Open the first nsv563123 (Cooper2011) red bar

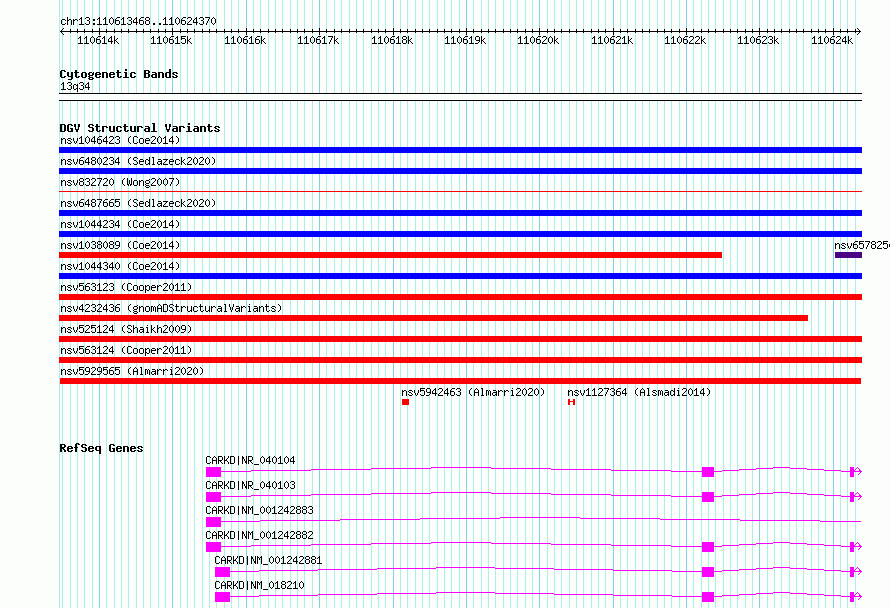(460, 297)
